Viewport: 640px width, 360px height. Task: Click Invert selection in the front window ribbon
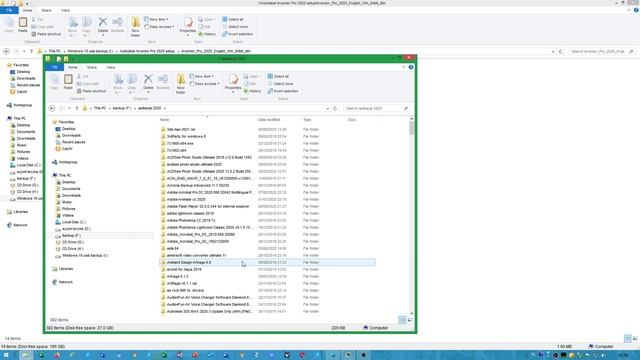tap(283, 91)
